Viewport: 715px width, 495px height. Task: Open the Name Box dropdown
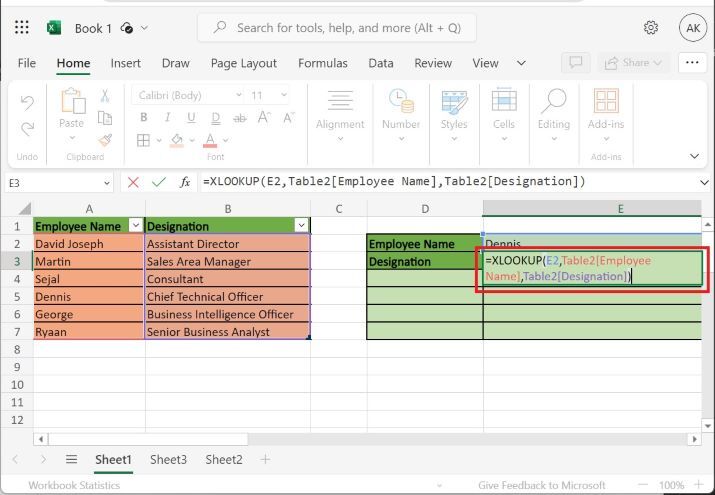click(x=107, y=183)
